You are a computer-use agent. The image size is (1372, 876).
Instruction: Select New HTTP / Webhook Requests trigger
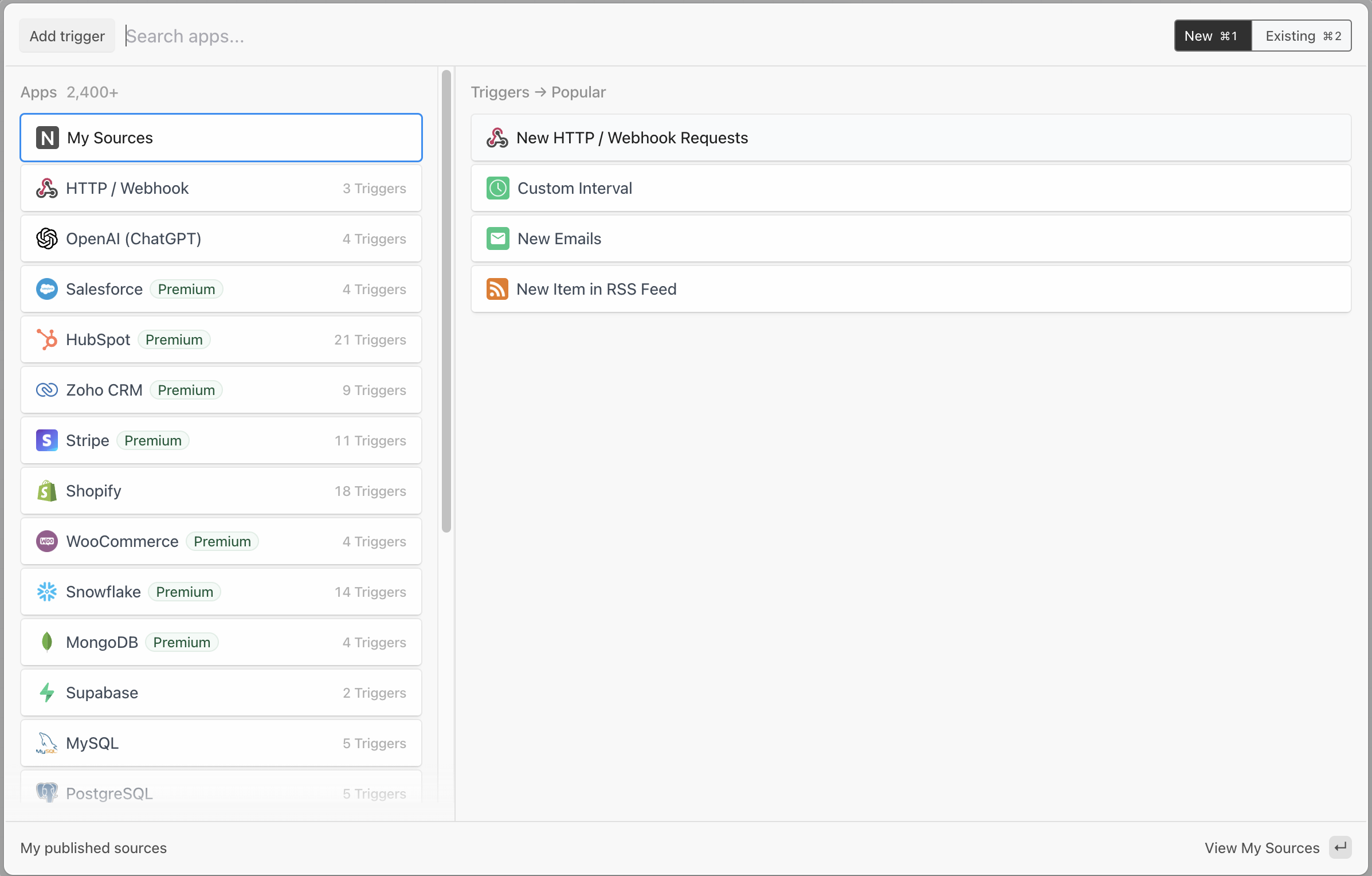[910, 138]
